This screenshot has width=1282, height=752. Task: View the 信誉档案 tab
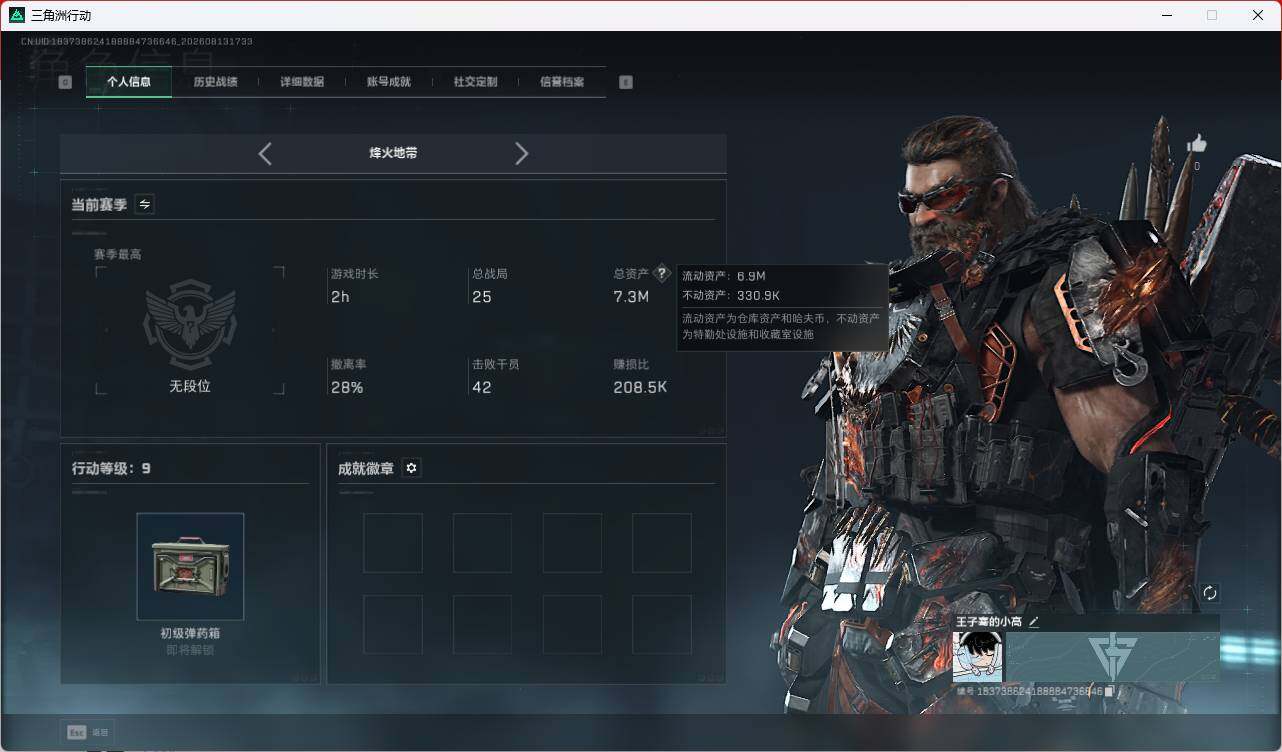pos(562,82)
